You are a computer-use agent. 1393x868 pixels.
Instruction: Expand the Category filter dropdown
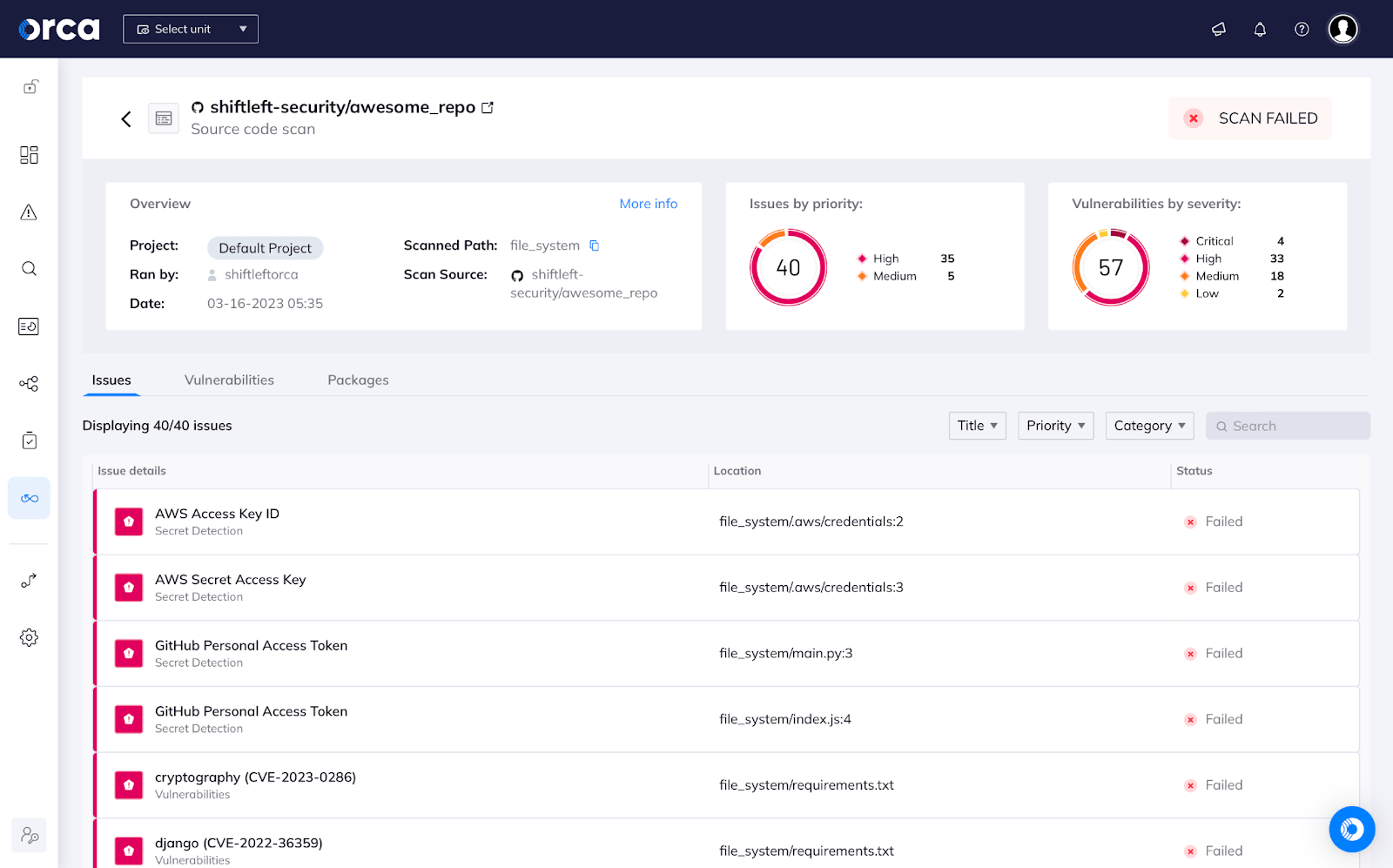1149,426
